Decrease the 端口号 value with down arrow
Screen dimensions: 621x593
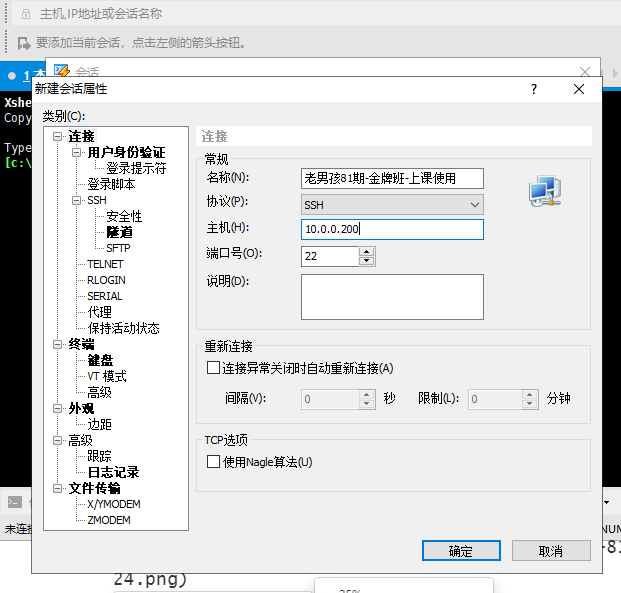[x=367, y=261]
